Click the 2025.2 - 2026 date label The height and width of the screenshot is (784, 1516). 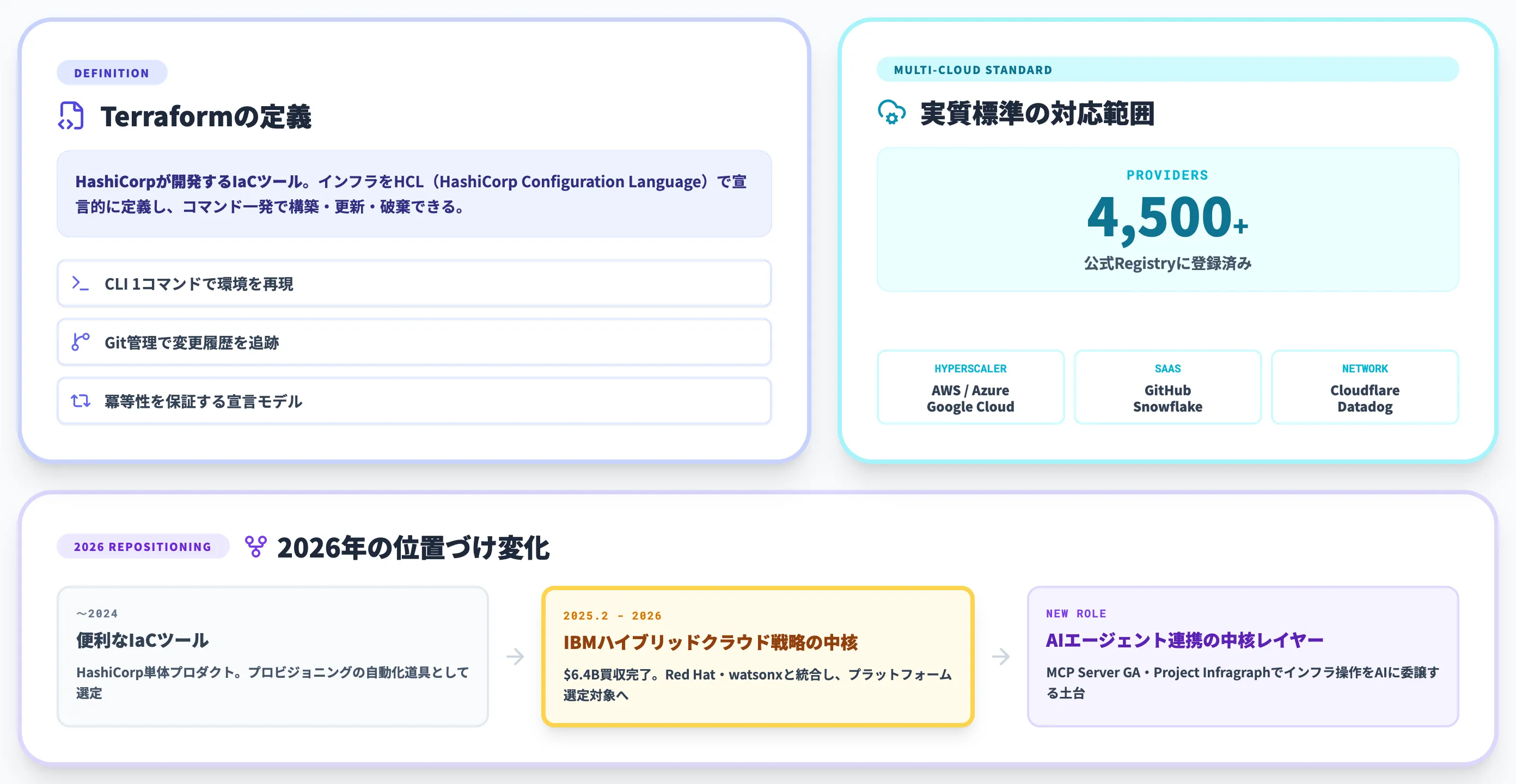pyautogui.click(x=612, y=616)
